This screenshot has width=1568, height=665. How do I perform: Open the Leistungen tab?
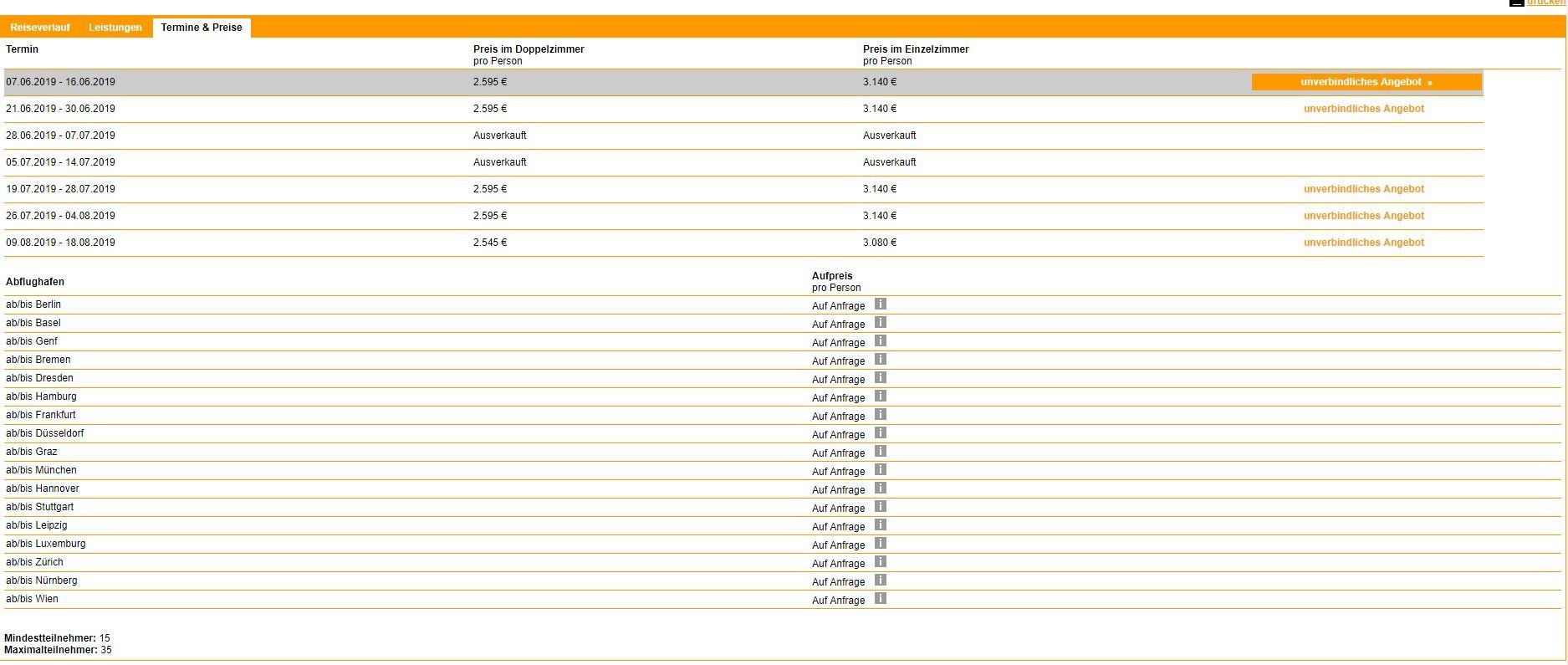click(115, 28)
